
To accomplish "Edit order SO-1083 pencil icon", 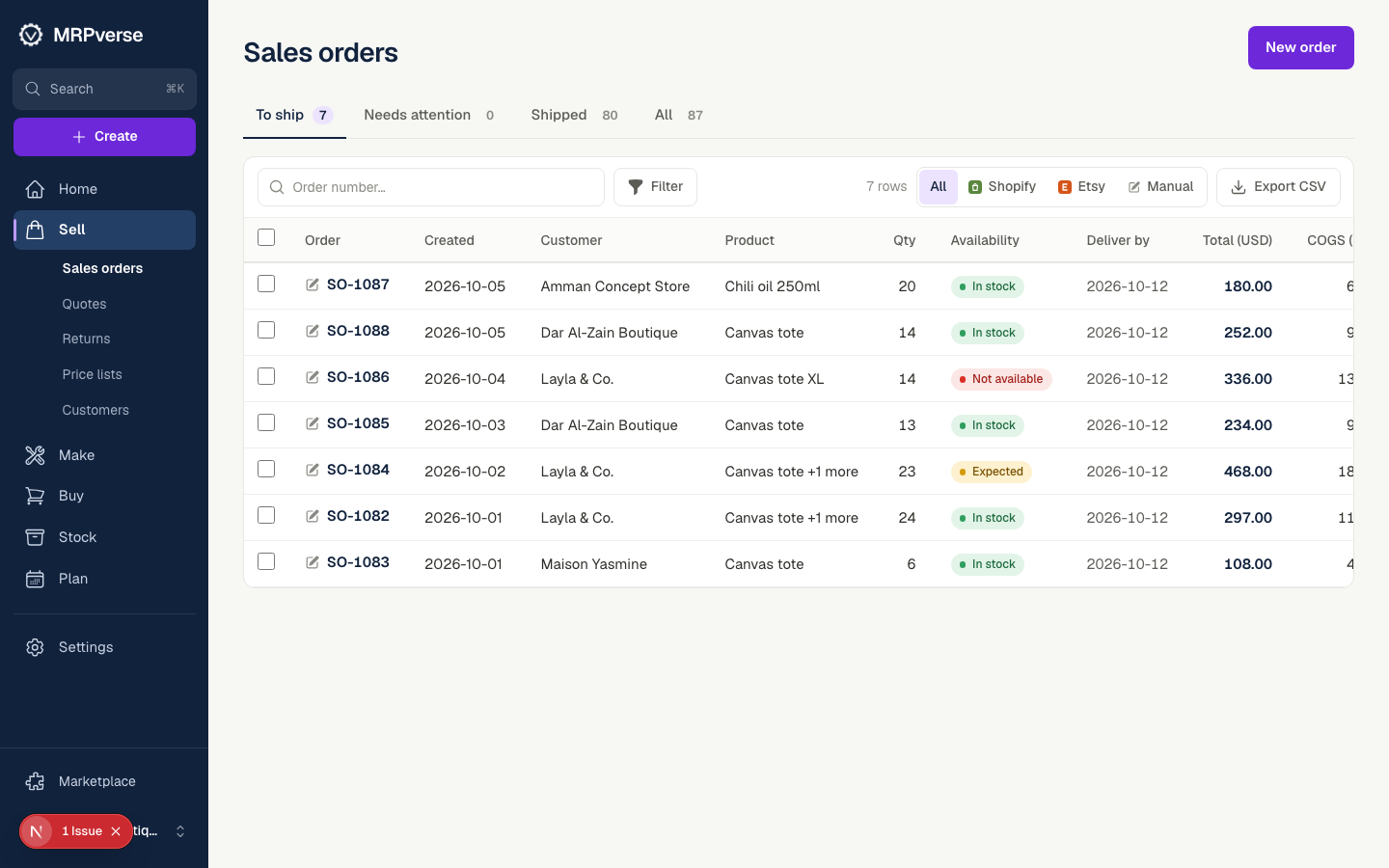I will [x=313, y=562].
